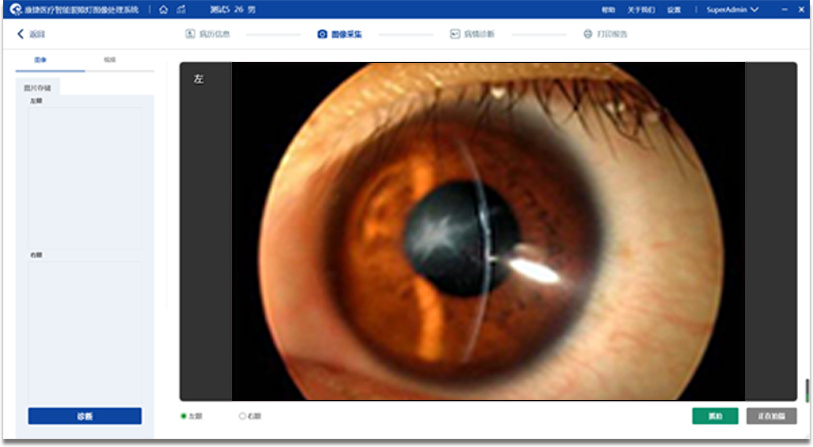Open the 设置 menu

(674, 9)
